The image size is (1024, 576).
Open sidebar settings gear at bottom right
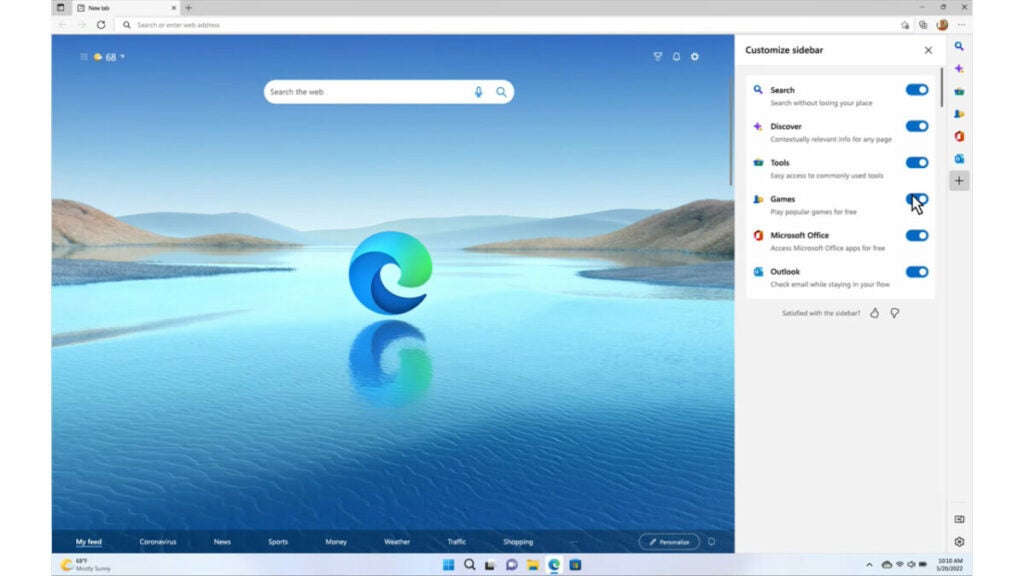pos(959,541)
